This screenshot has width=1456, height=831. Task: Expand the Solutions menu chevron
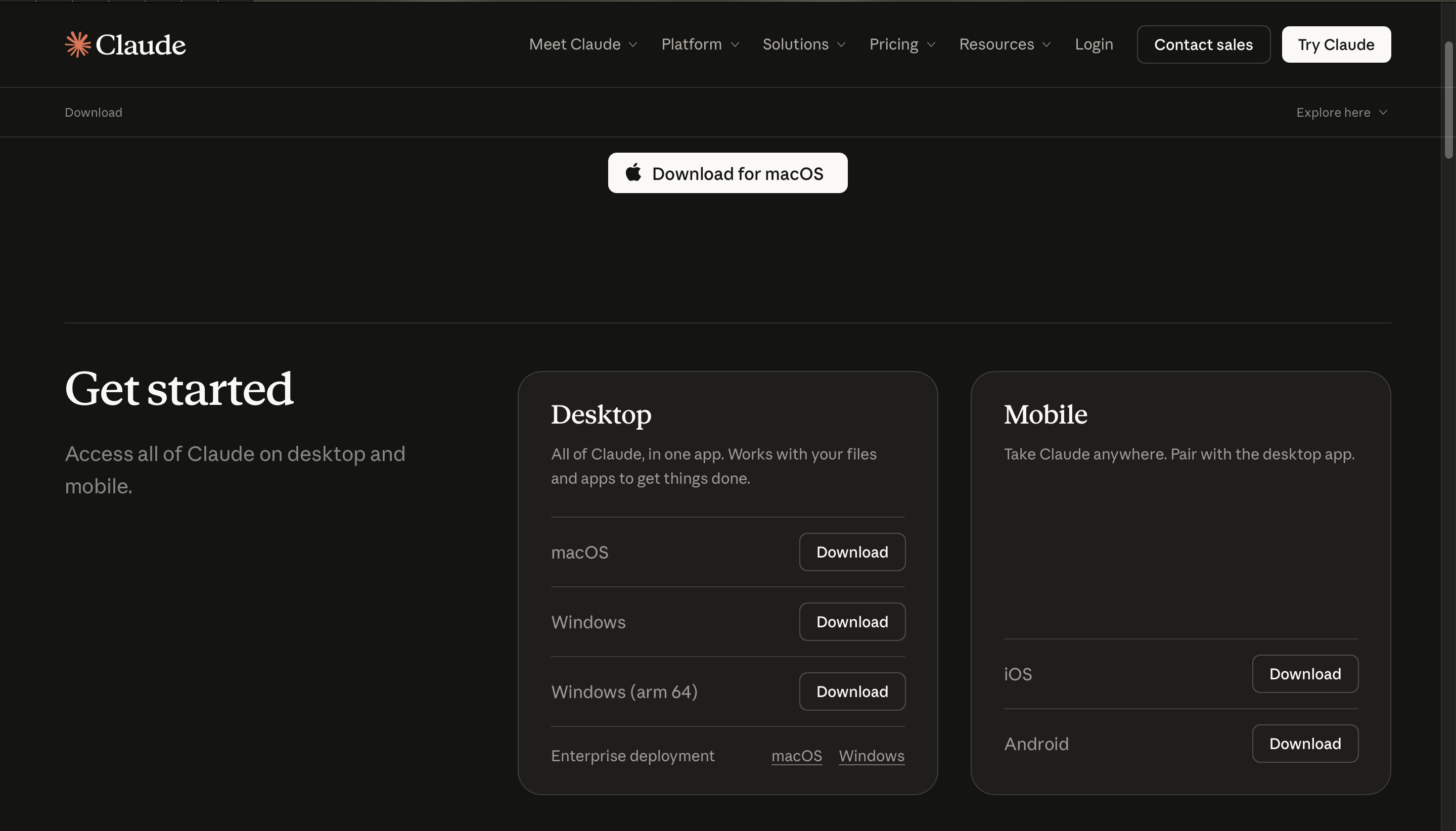[x=841, y=44]
